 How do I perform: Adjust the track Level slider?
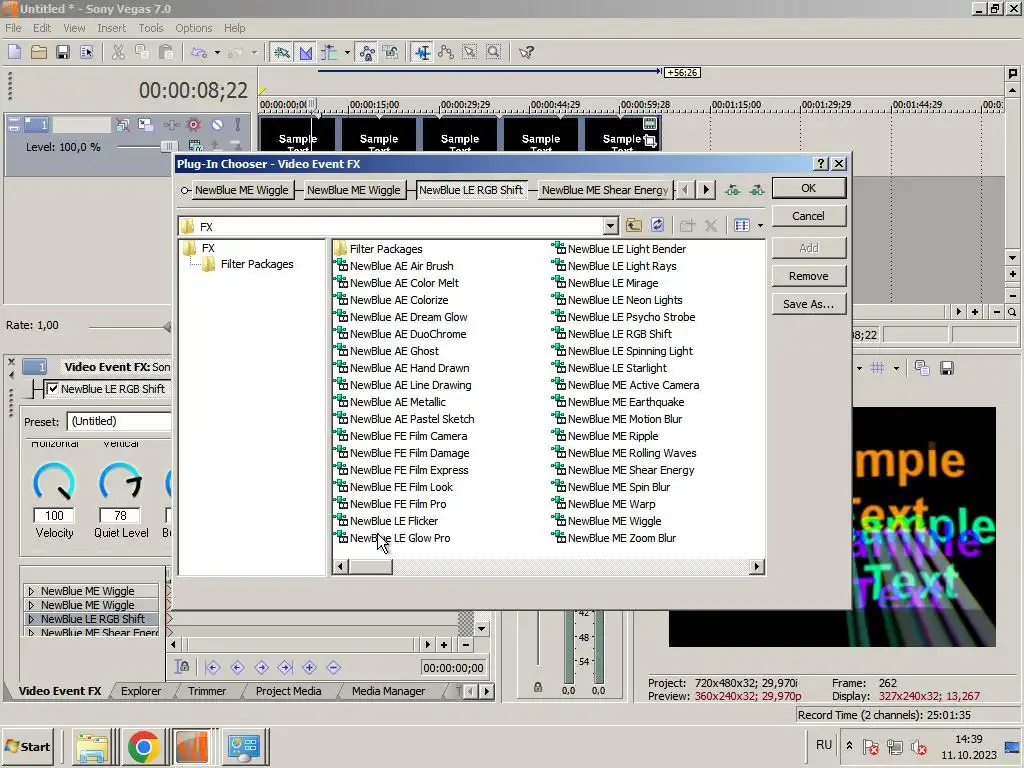(168, 147)
